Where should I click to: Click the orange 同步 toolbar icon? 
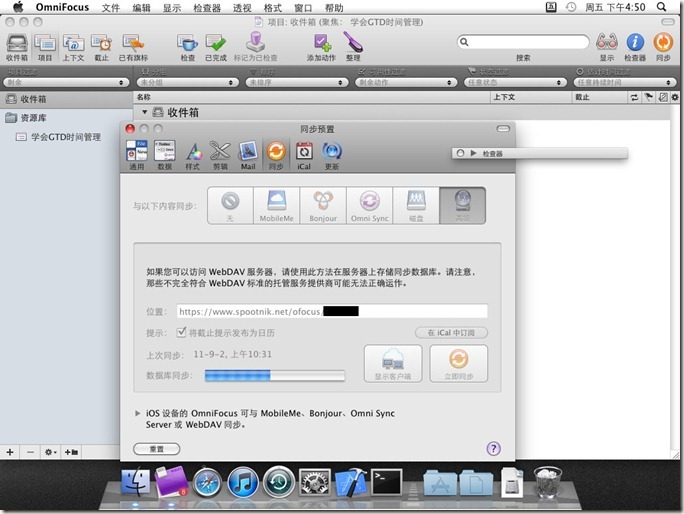(663, 47)
